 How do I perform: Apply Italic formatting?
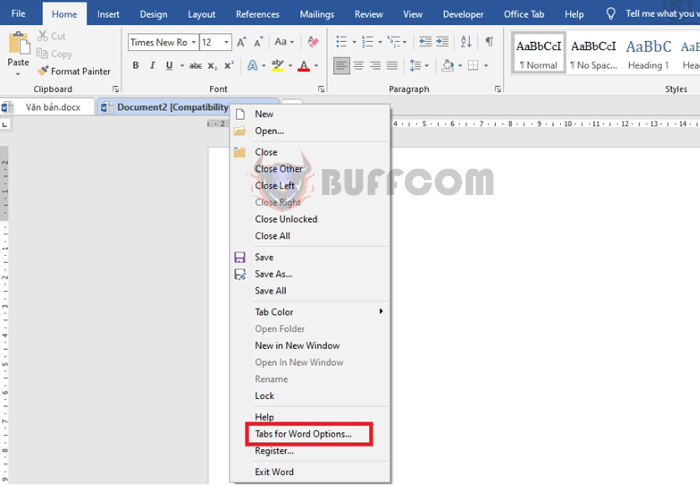click(152, 66)
